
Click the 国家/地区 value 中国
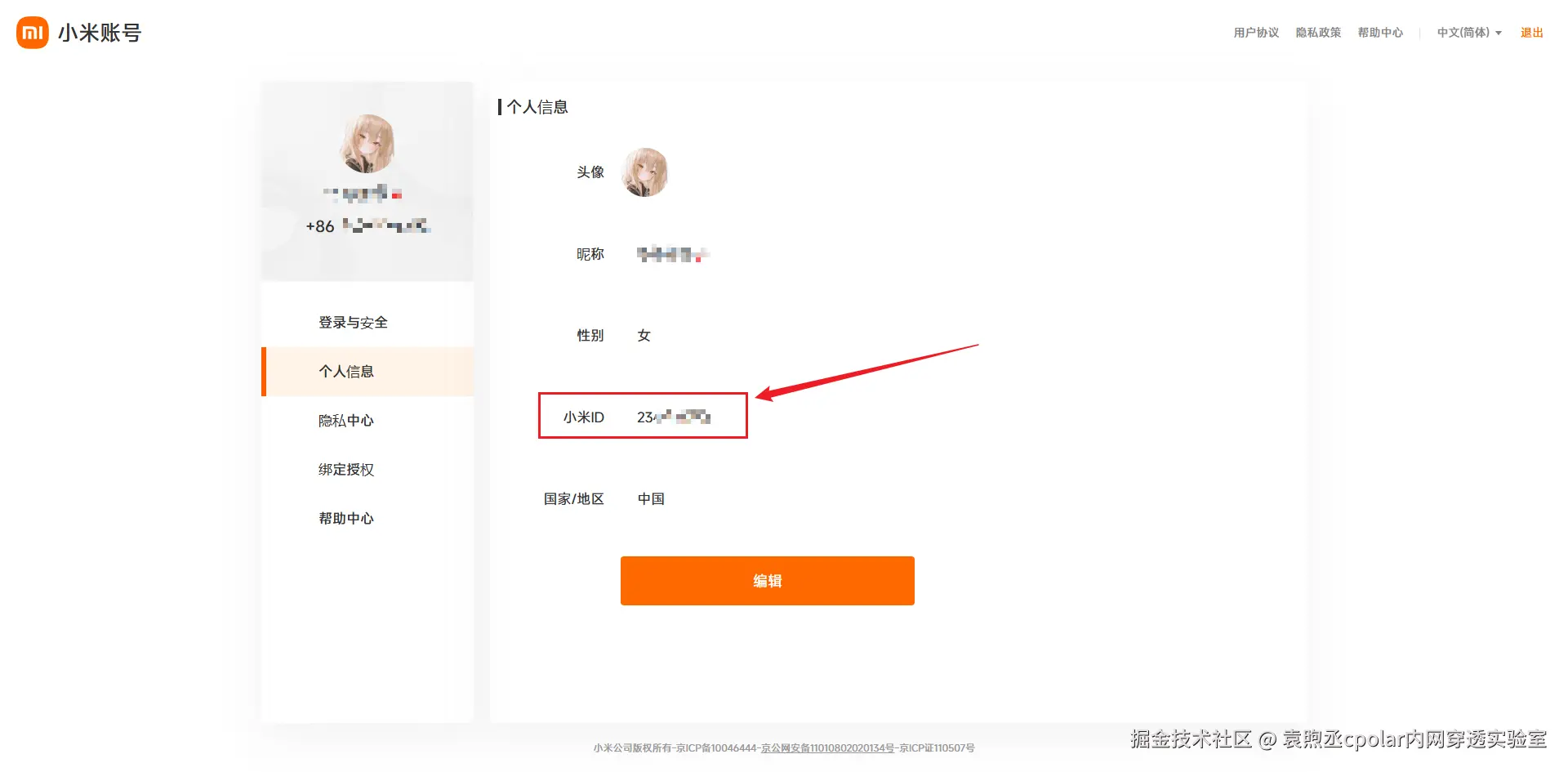click(651, 499)
